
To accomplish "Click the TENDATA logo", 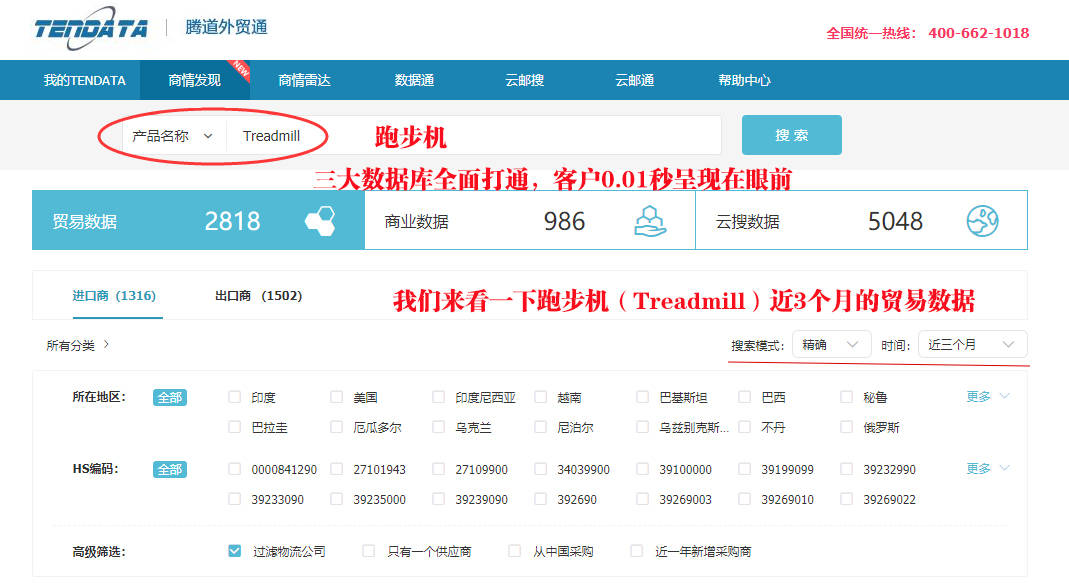I will (91, 28).
